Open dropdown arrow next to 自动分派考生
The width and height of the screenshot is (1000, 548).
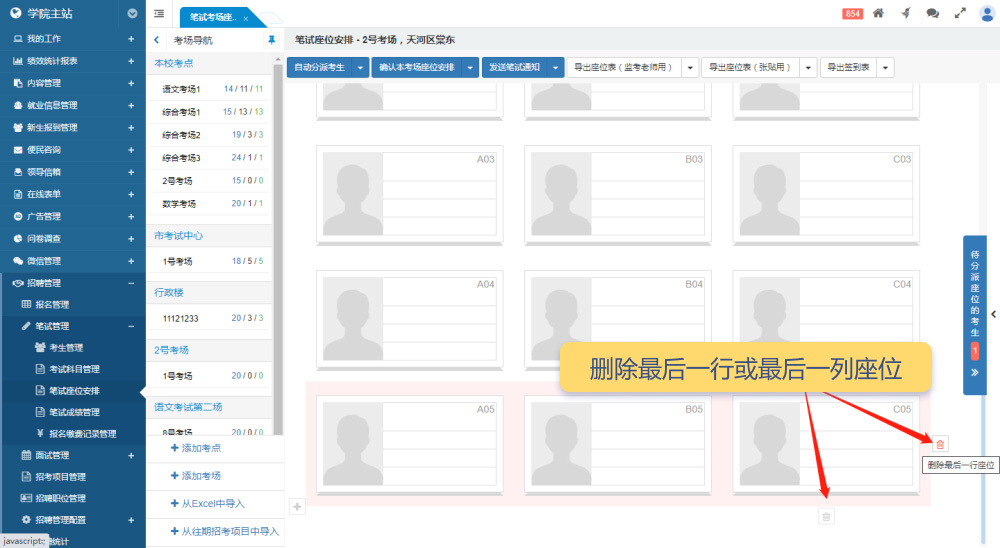pyautogui.click(x=360, y=68)
